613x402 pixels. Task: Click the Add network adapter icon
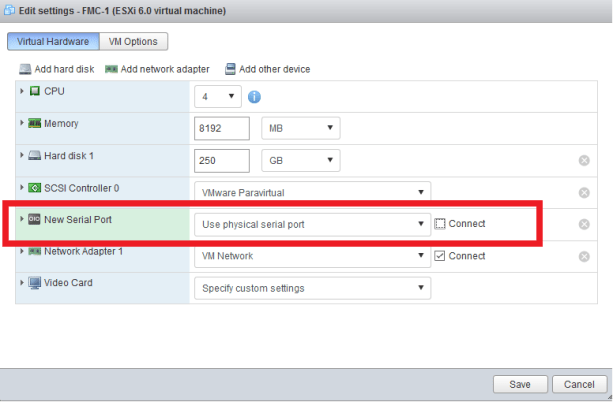111,69
